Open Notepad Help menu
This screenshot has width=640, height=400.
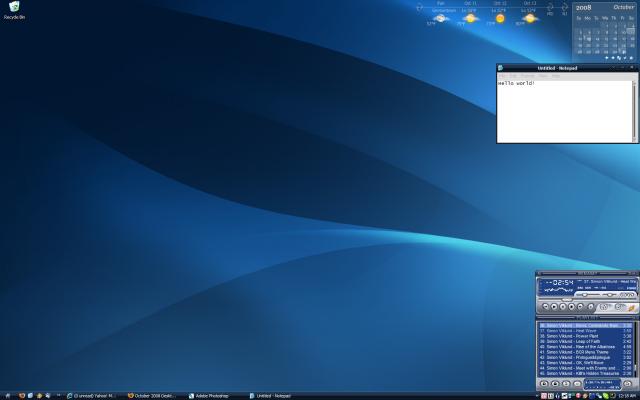coord(556,76)
